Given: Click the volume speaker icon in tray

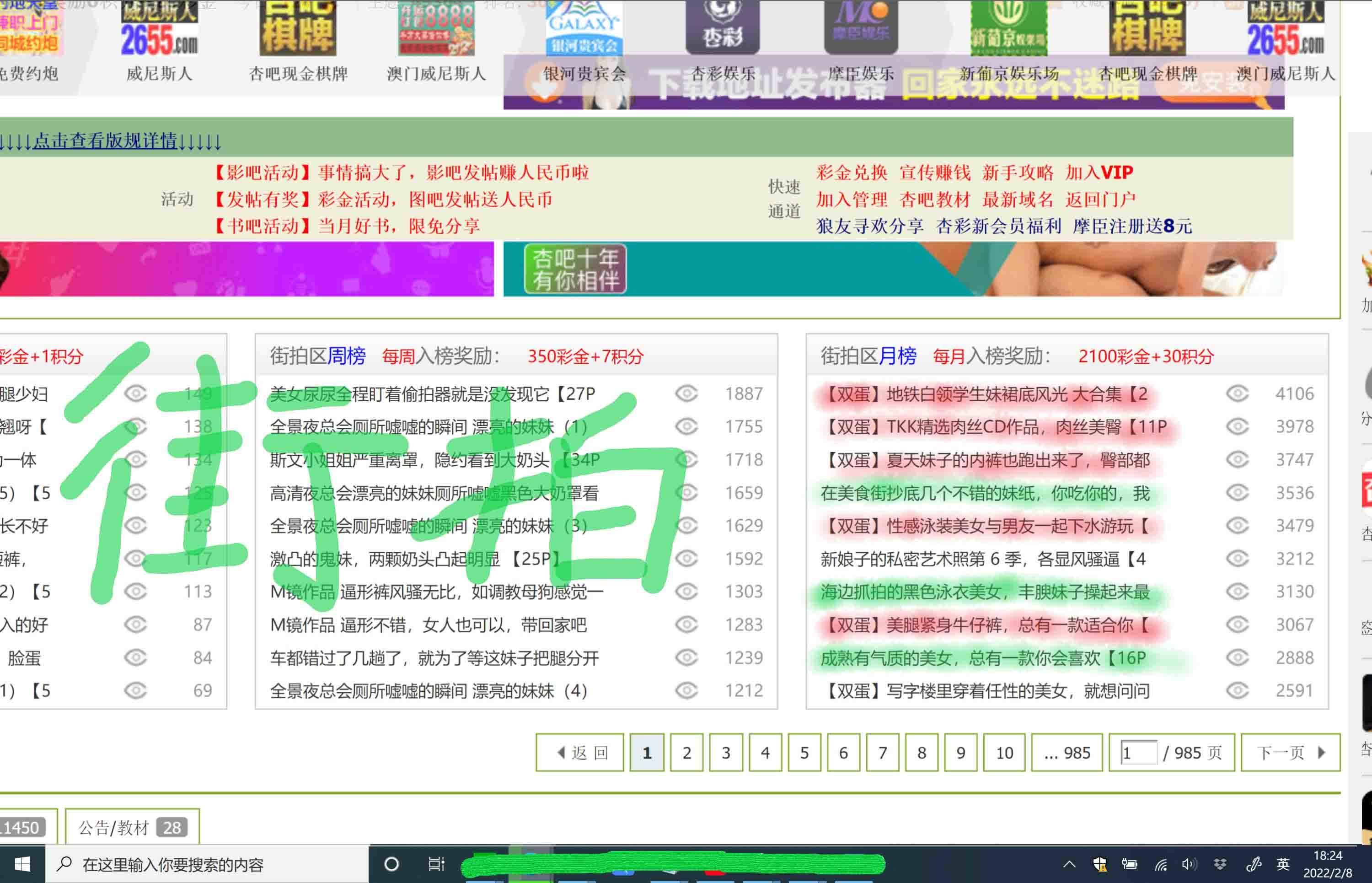Looking at the screenshot, I should tap(1189, 864).
